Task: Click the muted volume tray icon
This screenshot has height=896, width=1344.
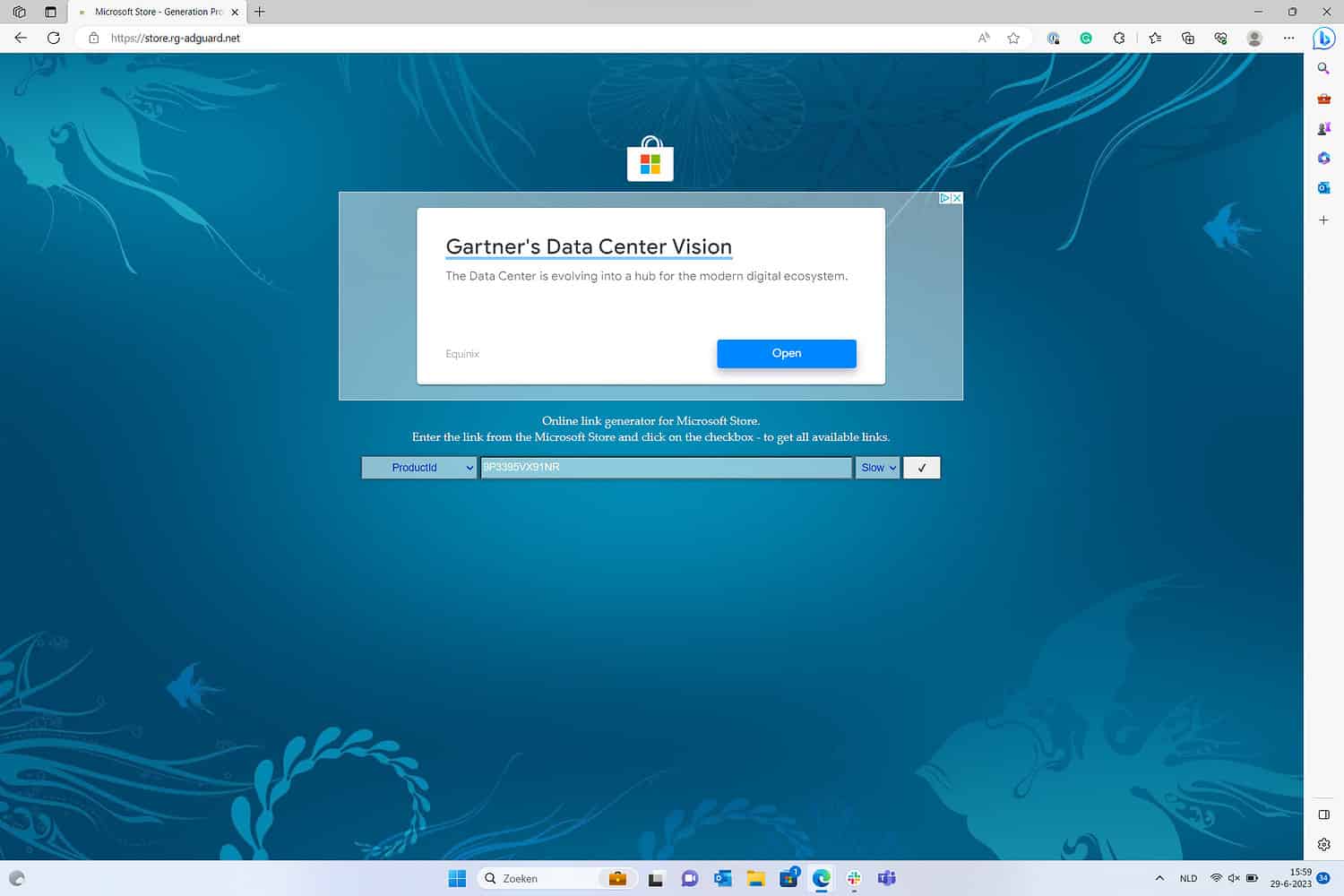Action: (x=1234, y=878)
